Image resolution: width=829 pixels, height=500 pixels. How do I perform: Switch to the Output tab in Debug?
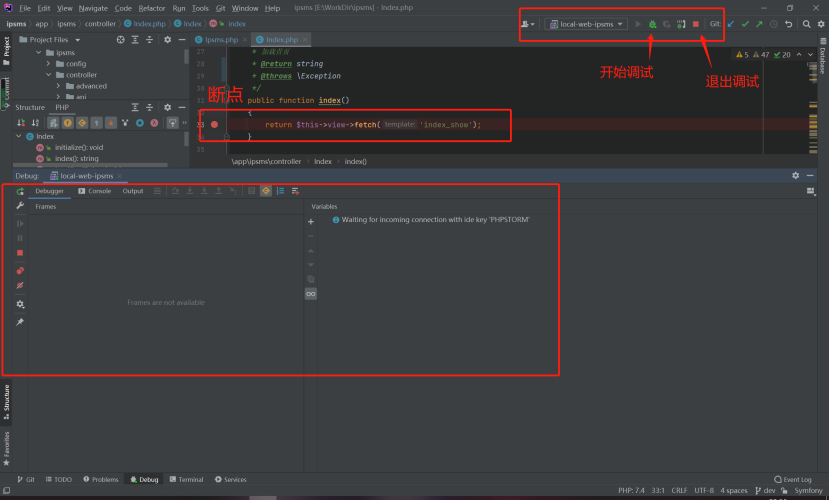point(133,191)
